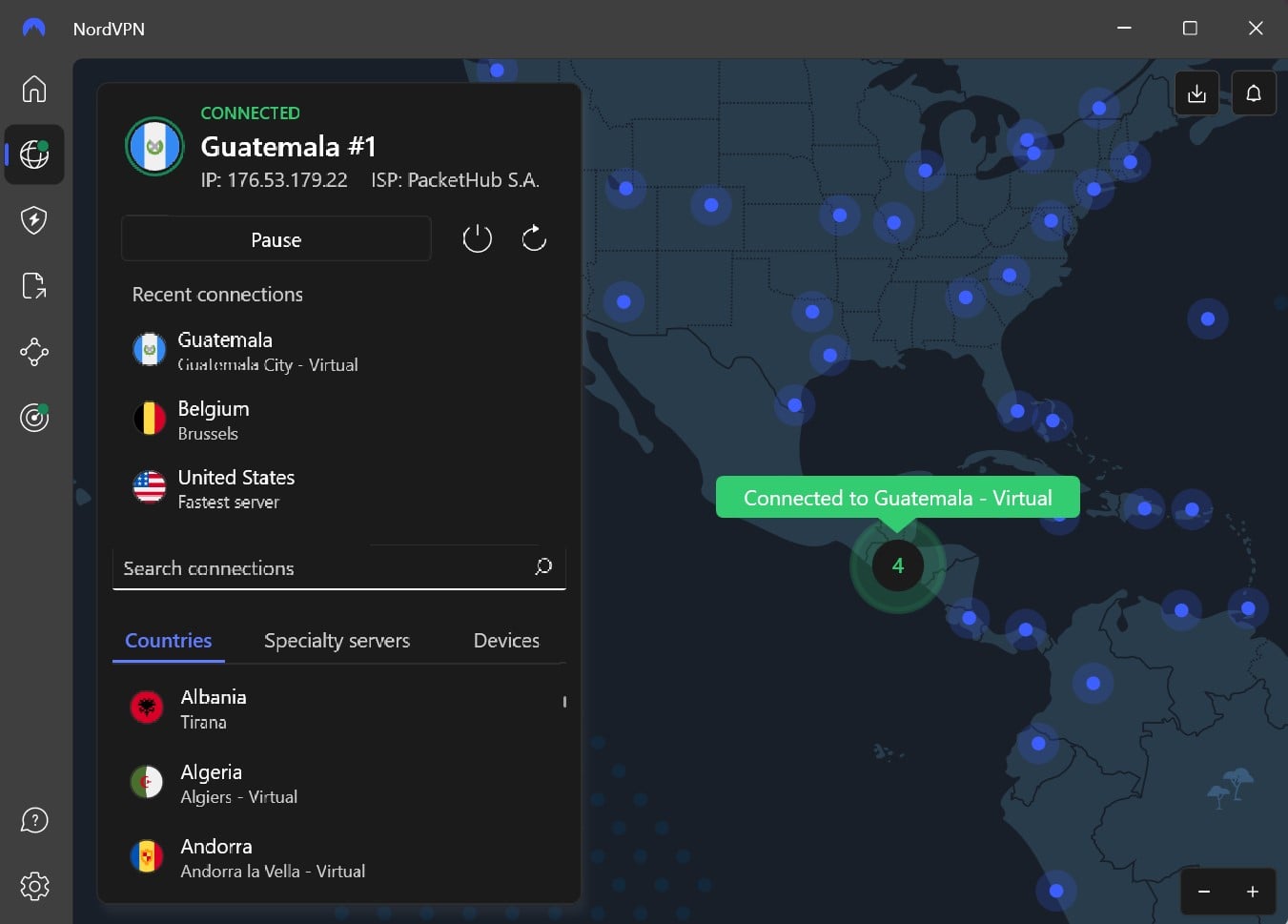The height and width of the screenshot is (924, 1288).
Task: Open the file sharing panel
Action: click(33, 285)
